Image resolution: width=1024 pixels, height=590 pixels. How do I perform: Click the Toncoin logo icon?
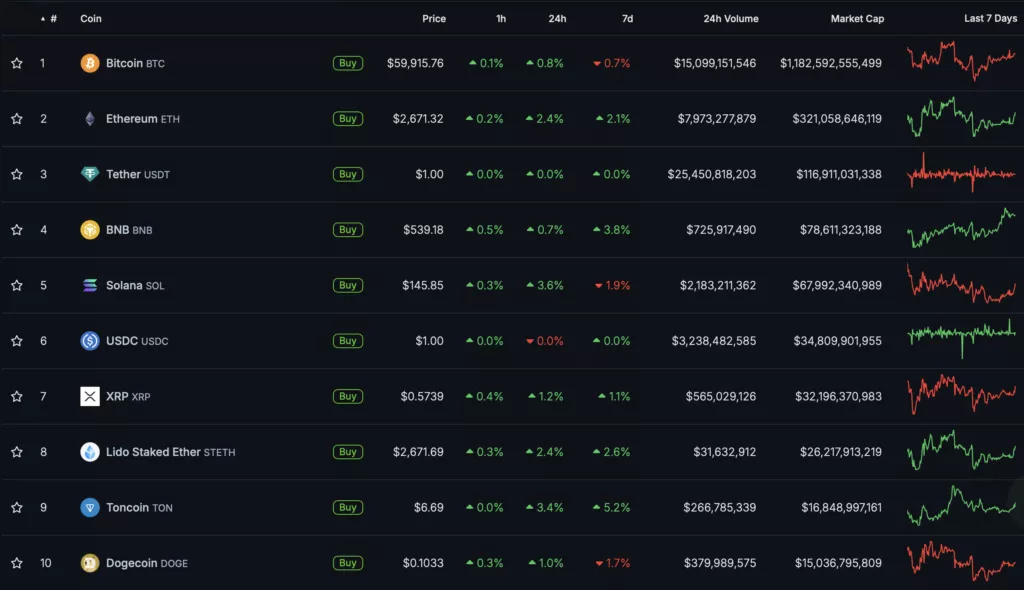pos(90,507)
